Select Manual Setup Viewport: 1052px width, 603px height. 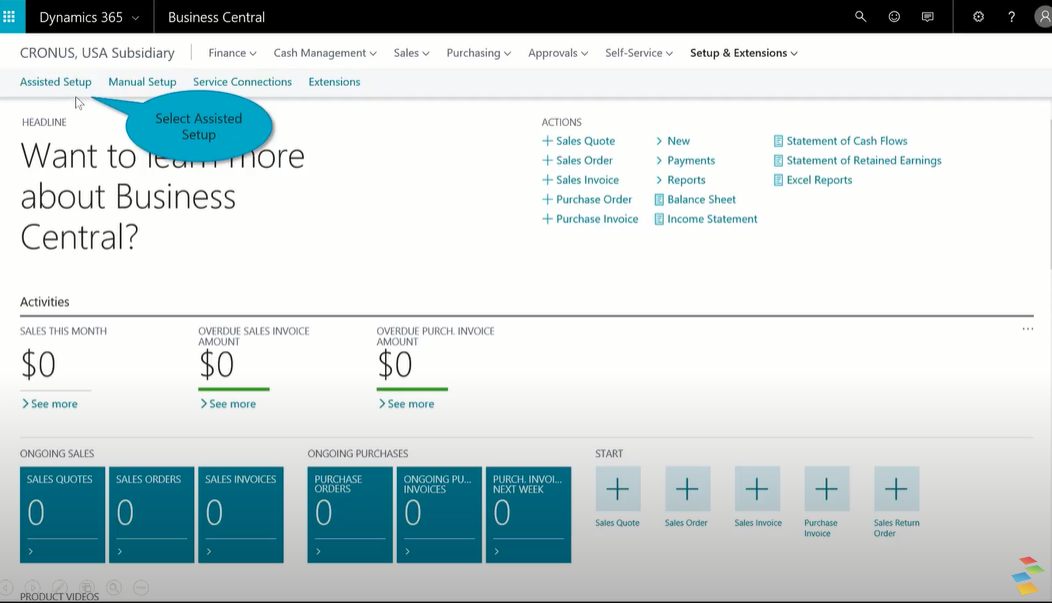(x=142, y=82)
